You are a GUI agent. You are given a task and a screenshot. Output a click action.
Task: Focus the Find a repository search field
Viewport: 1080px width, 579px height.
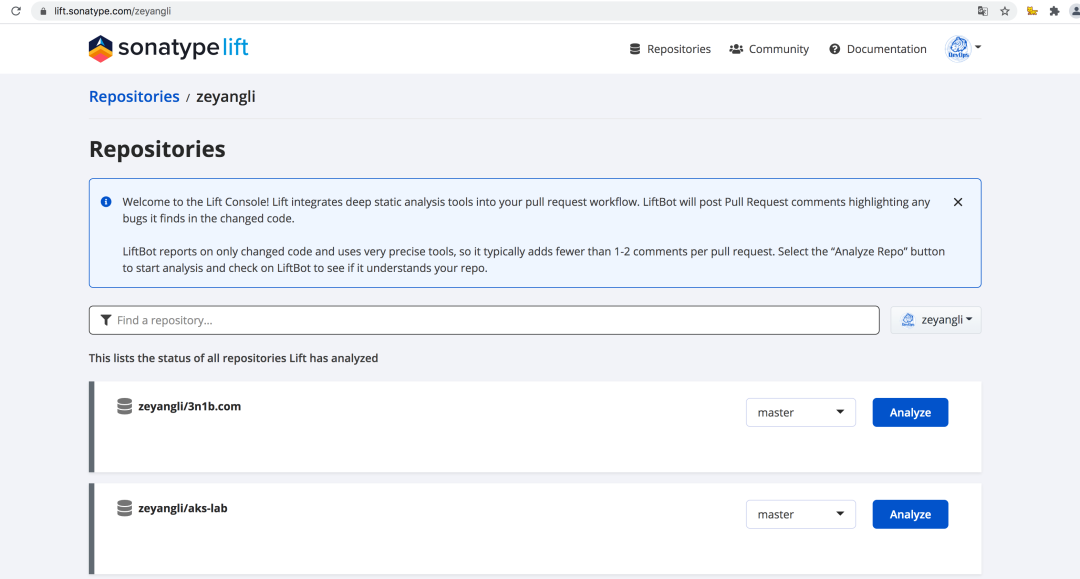[x=484, y=320]
